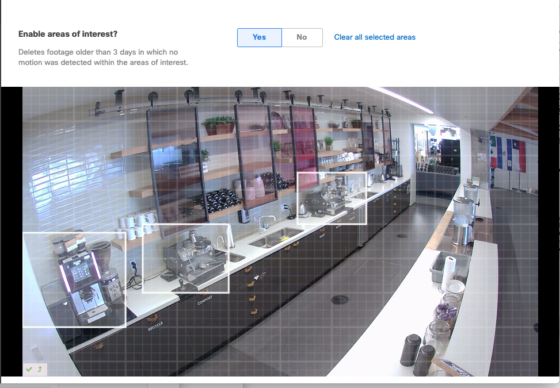Mark the grid cell over the double sink

coord(277,237)
